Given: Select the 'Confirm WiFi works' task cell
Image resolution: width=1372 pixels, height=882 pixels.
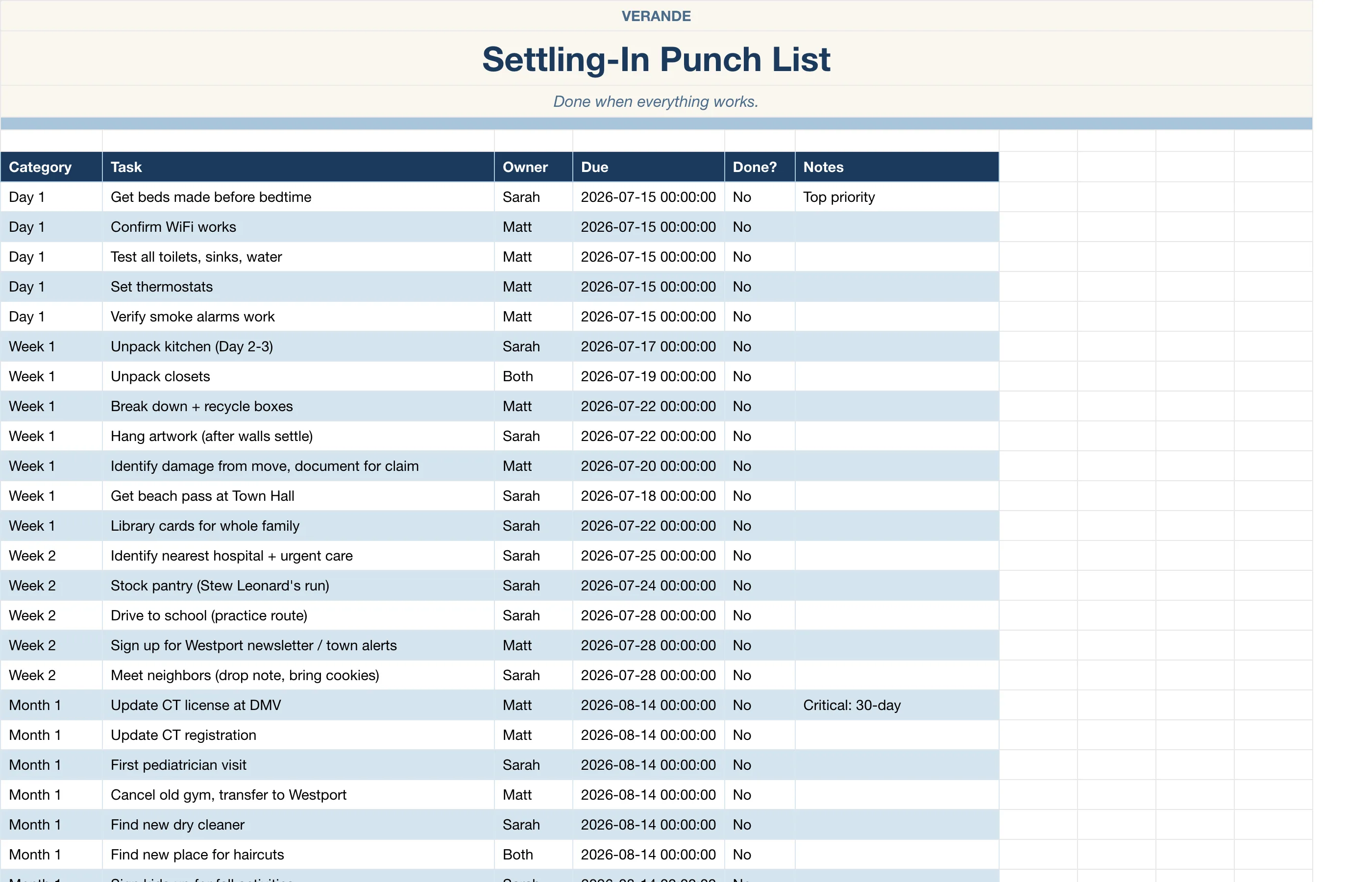Looking at the screenshot, I should click(298, 227).
